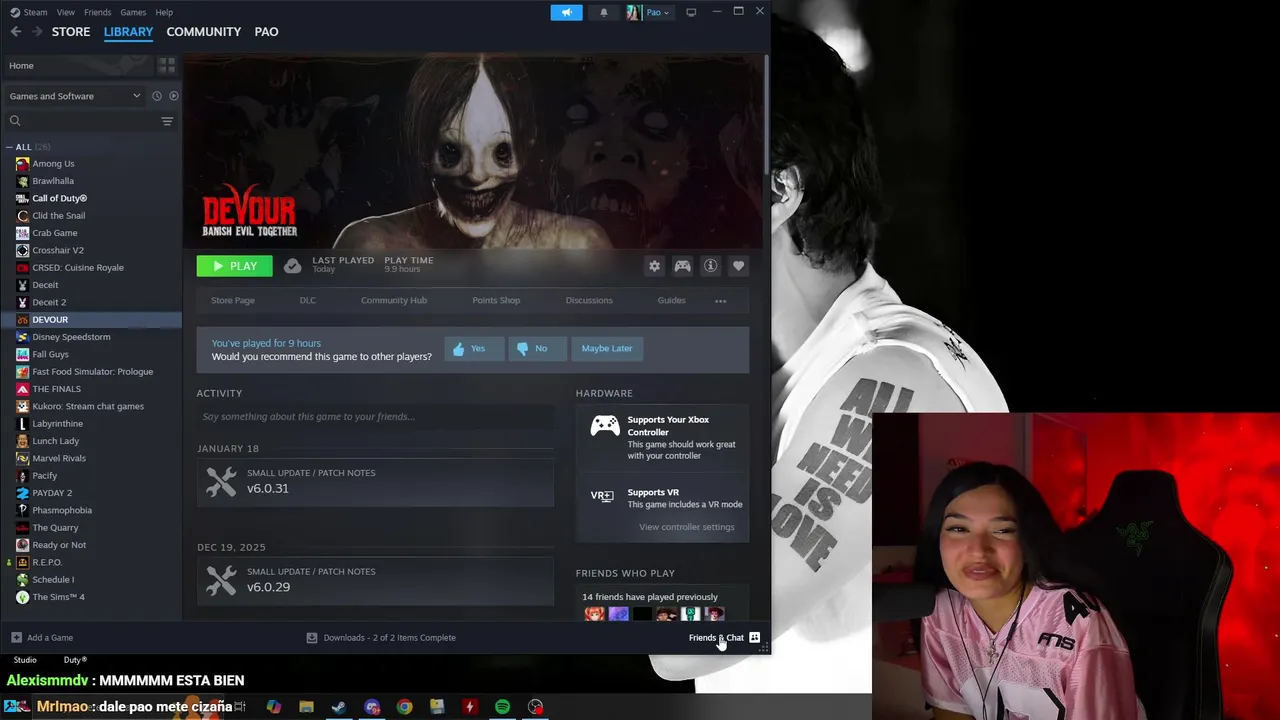Open DEVOUR Discussions
Image resolution: width=1280 pixels, height=720 pixels.
pyautogui.click(x=589, y=300)
